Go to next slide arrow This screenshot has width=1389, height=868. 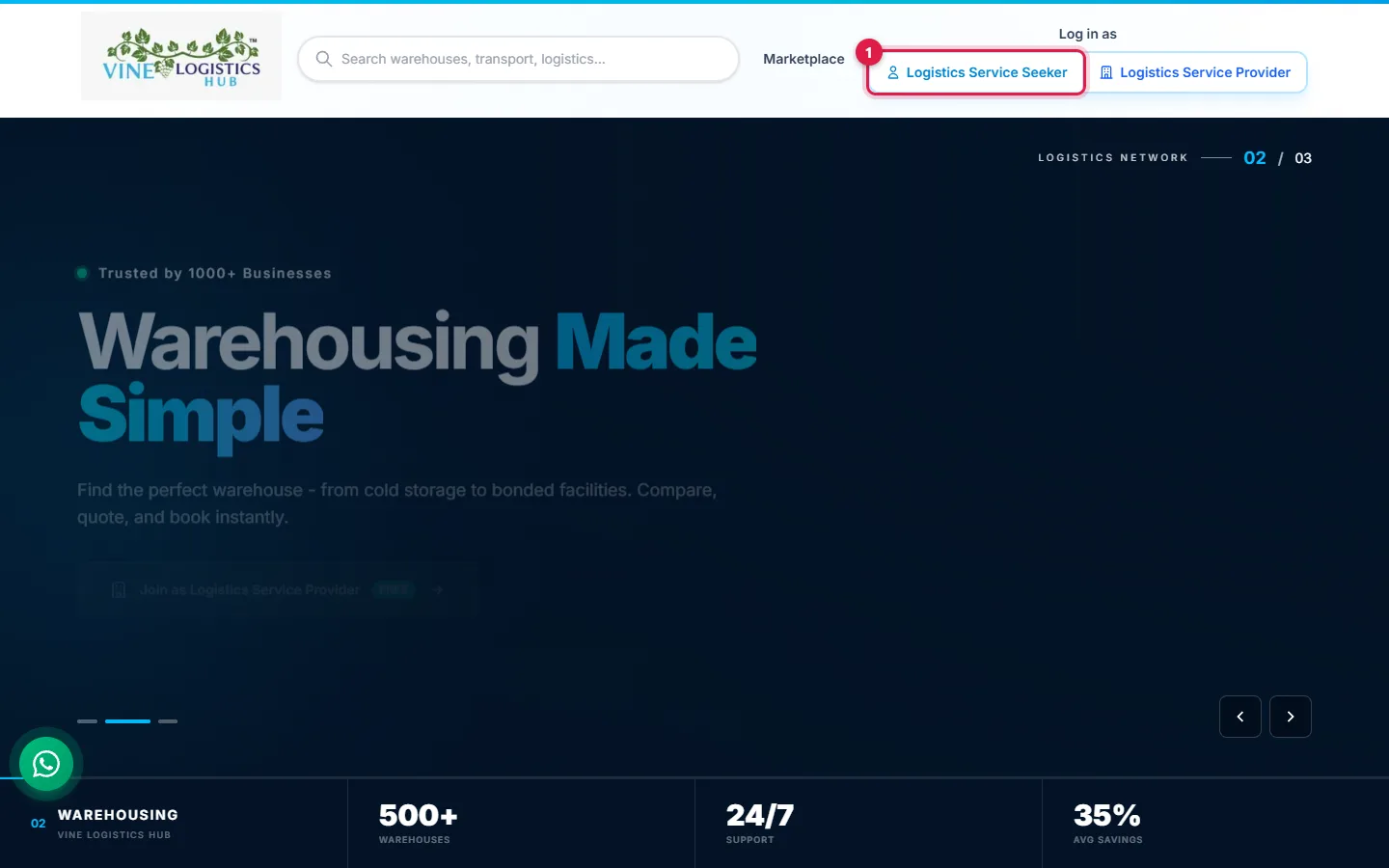pyautogui.click(x=1291, y=717)
